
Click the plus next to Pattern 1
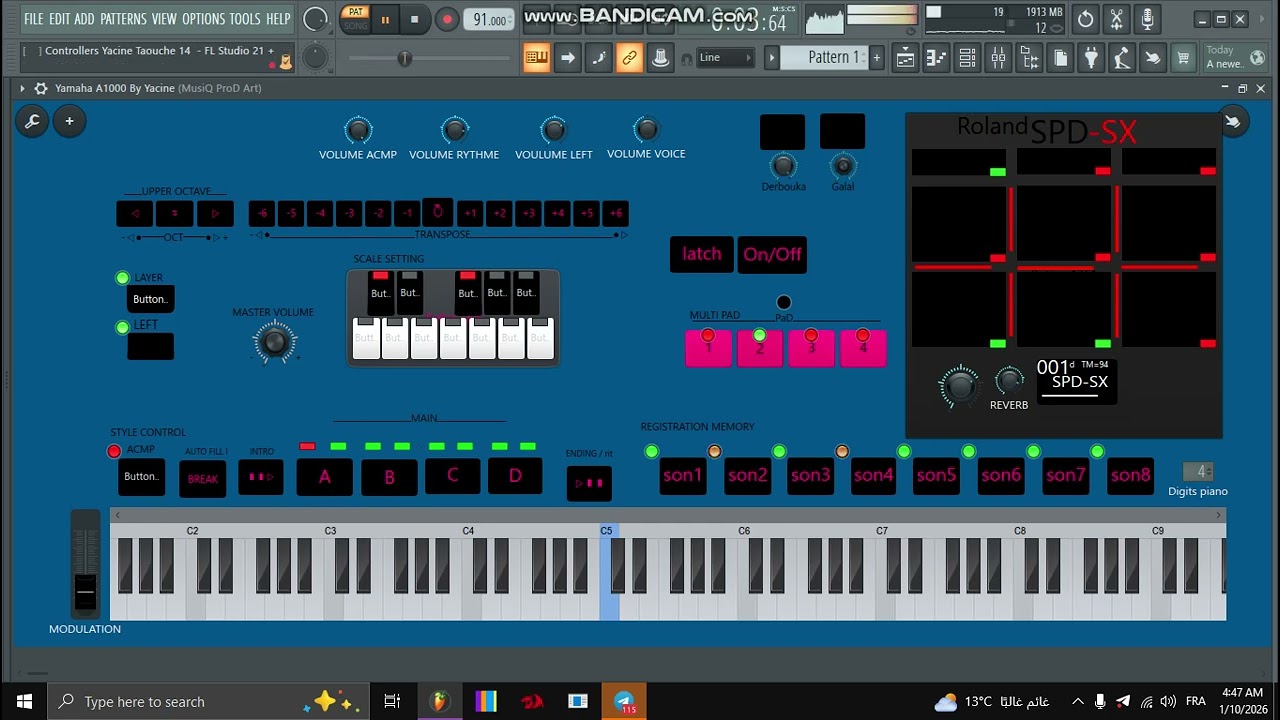(877, 58)
